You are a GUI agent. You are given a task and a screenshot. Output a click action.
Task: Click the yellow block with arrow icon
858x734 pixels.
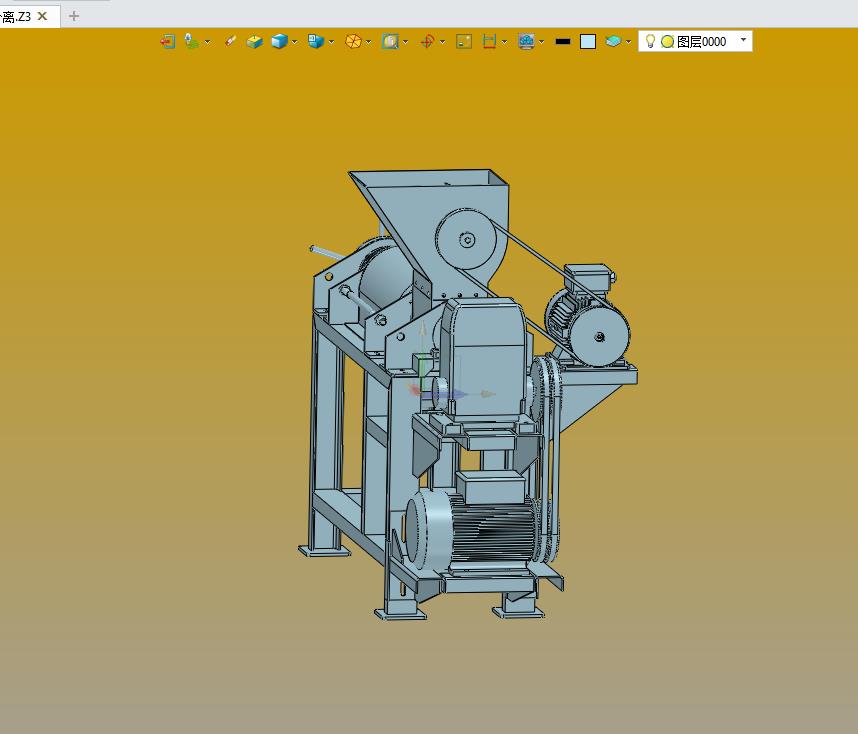254,42
